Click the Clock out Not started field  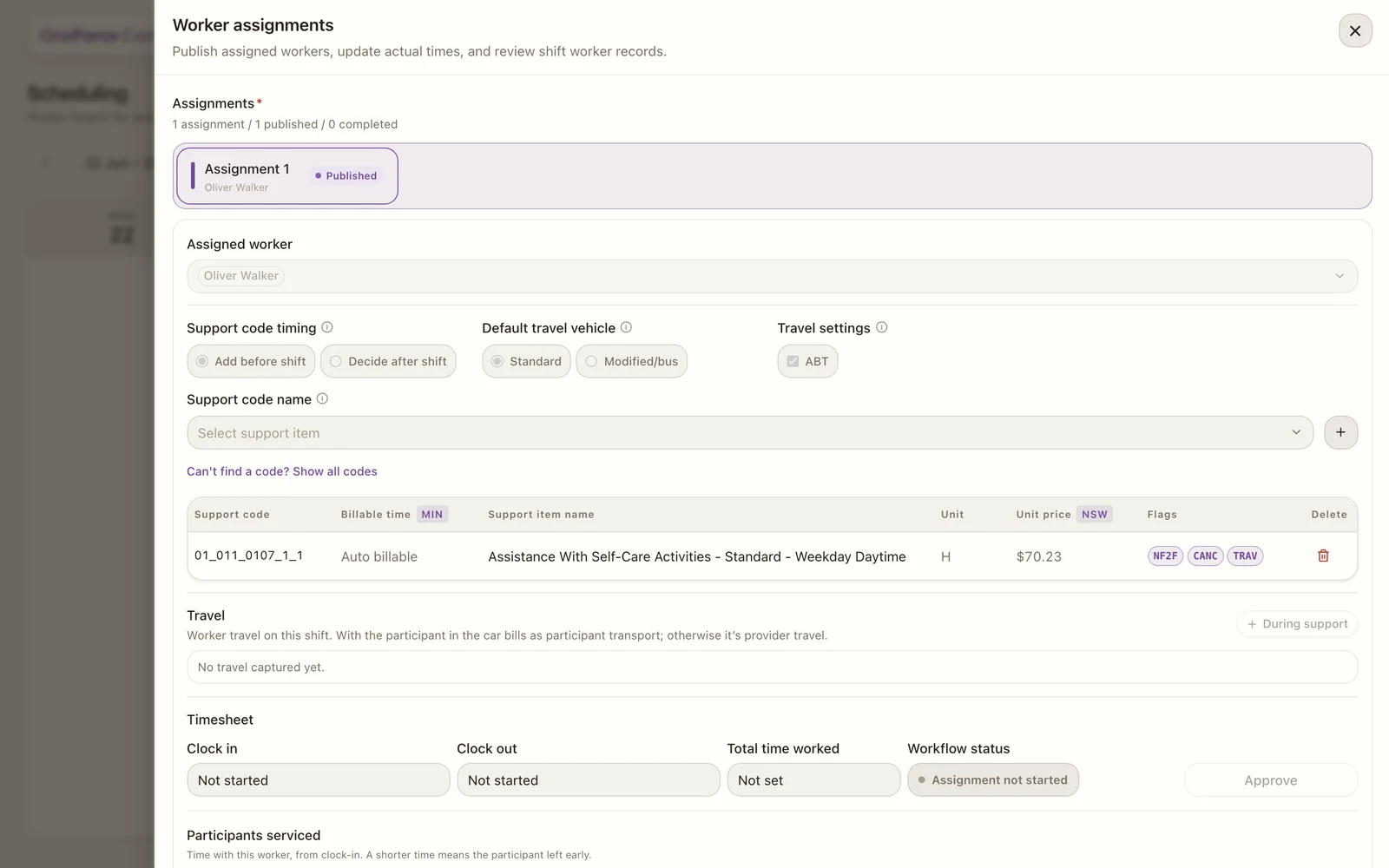click(x=589, y=779)
